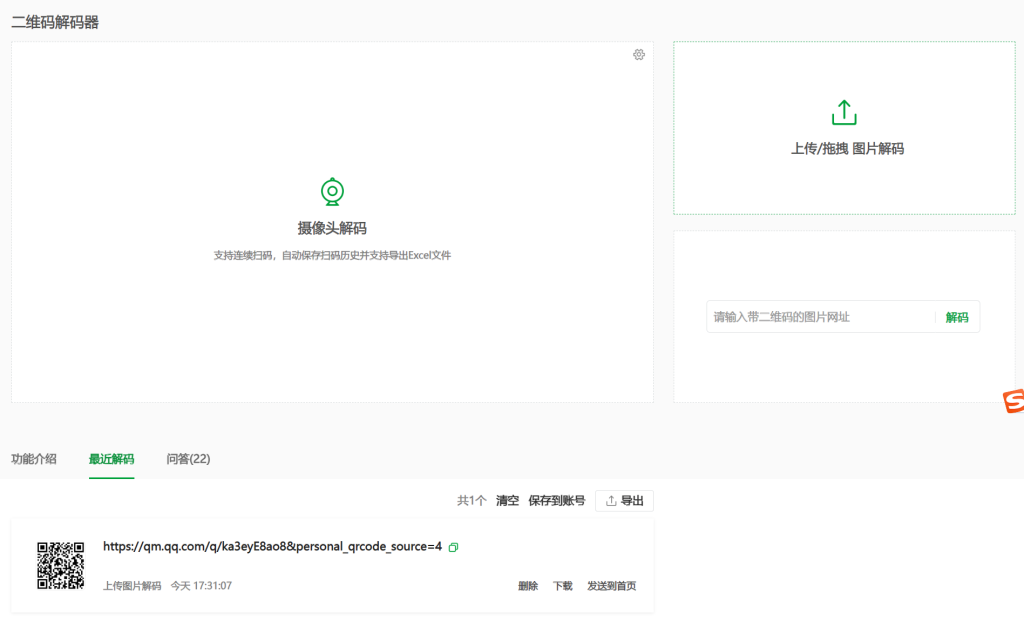Delete the decoded record via 删除
This screenshot has height=620, width=1024.
point(528,586)
